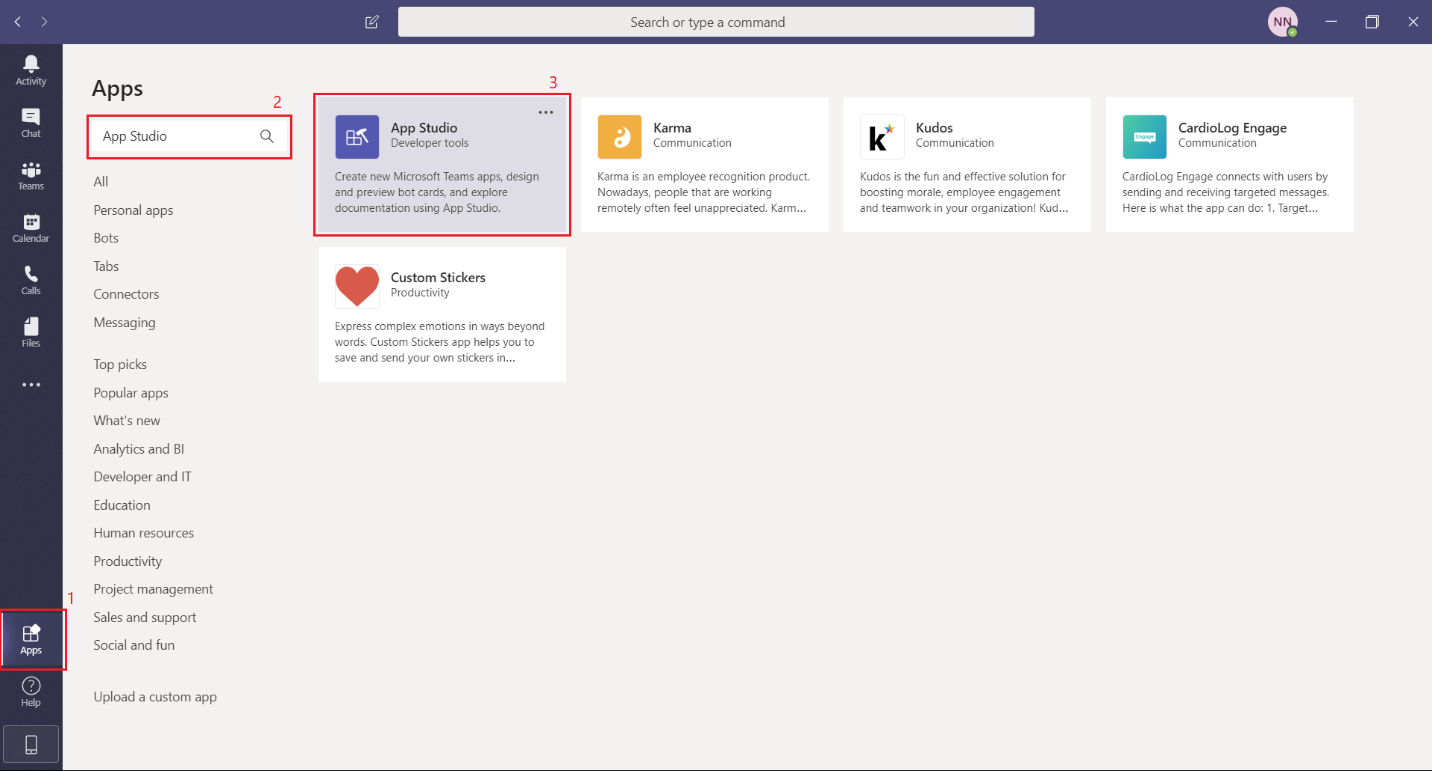The image size is (1432, 771).
Task: Select the Developer and IT category
Action: 142,477
